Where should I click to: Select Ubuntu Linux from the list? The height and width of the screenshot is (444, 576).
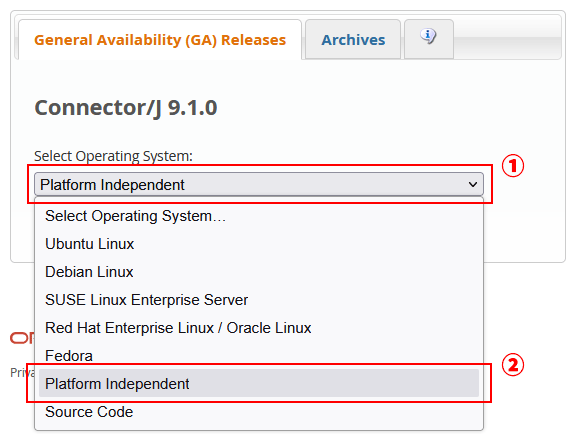pyautogui.click(x=259, y=244)
